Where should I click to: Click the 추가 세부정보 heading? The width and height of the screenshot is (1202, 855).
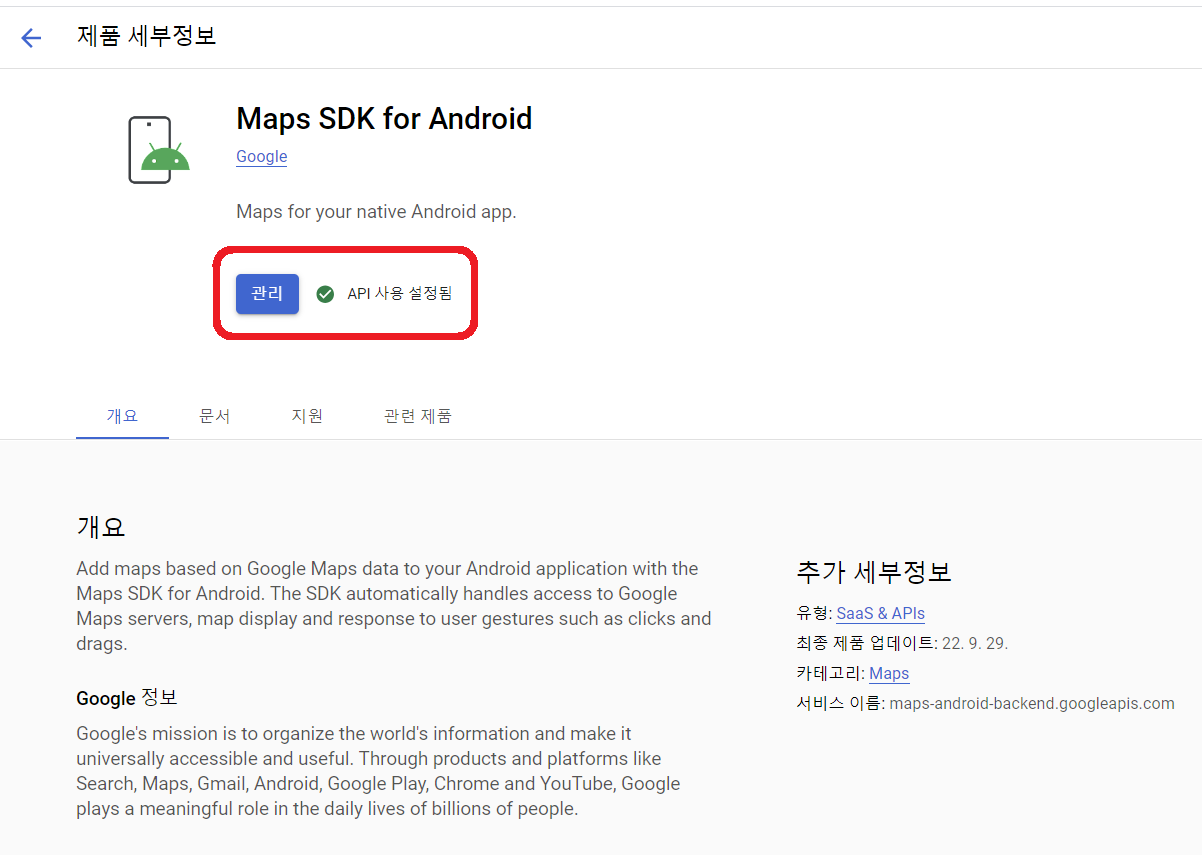point(874,572)
